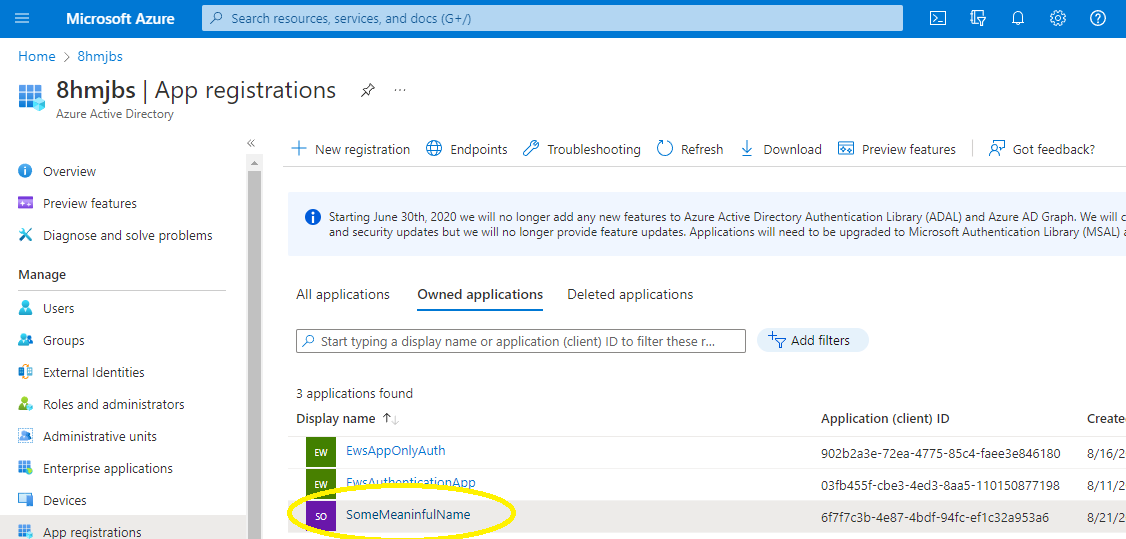Open Devices in the sidebar
Image resolution: width=1126 pixels, height=539 pixels.
click(x=65, y=500)
